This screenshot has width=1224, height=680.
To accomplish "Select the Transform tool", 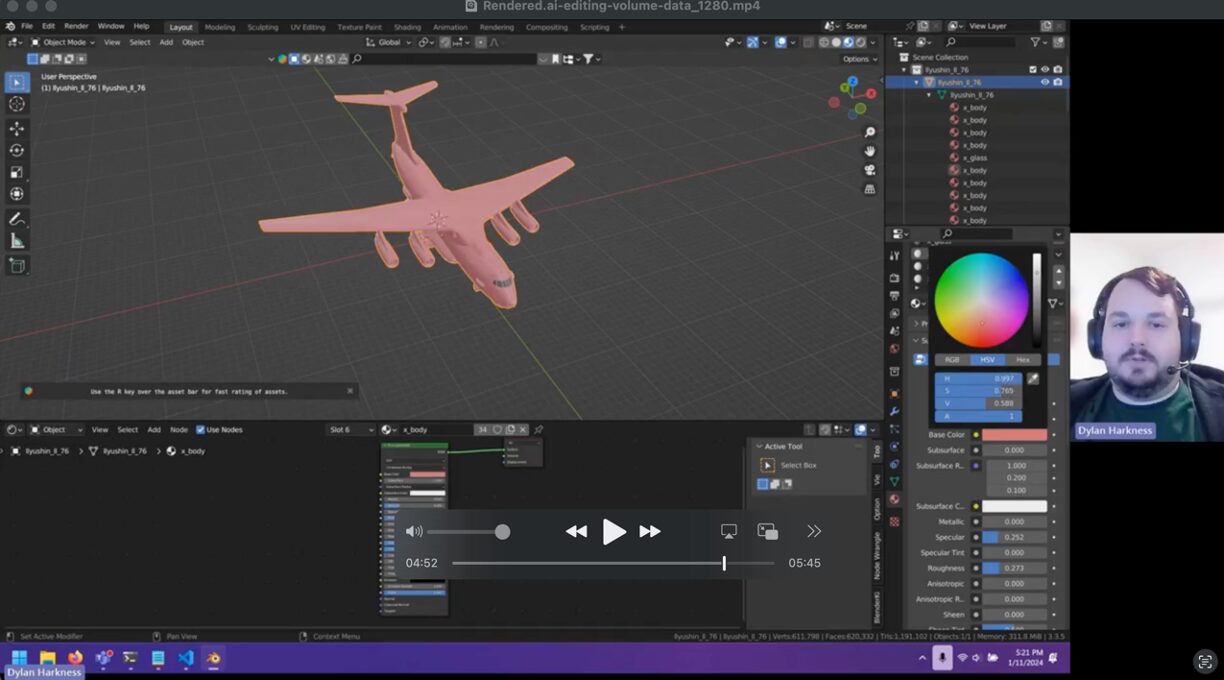I will (x=17, y=193).
